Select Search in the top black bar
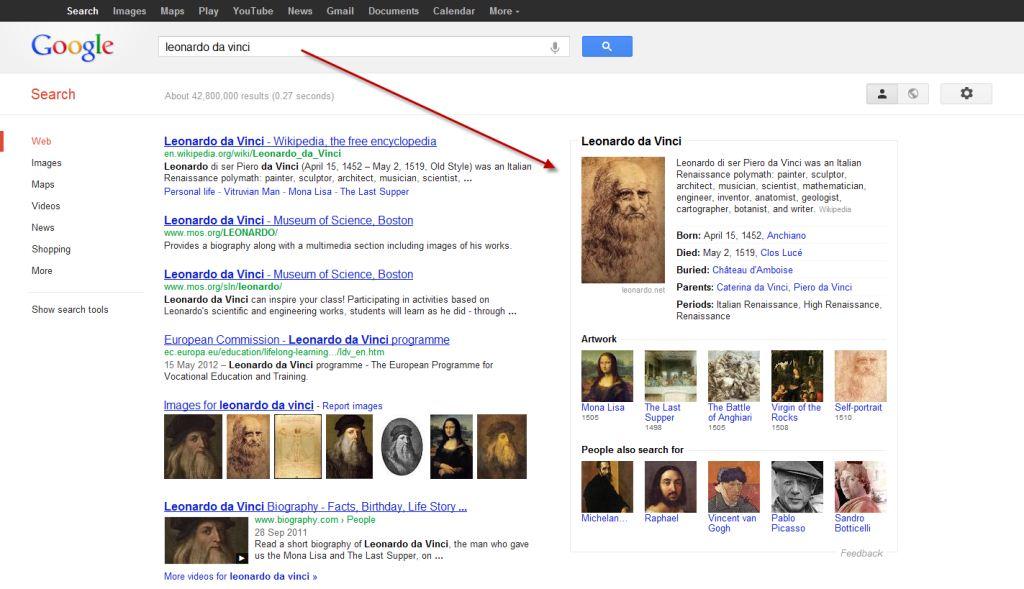The height and width of the screenshot is (589, 1024). pos(82,11)
